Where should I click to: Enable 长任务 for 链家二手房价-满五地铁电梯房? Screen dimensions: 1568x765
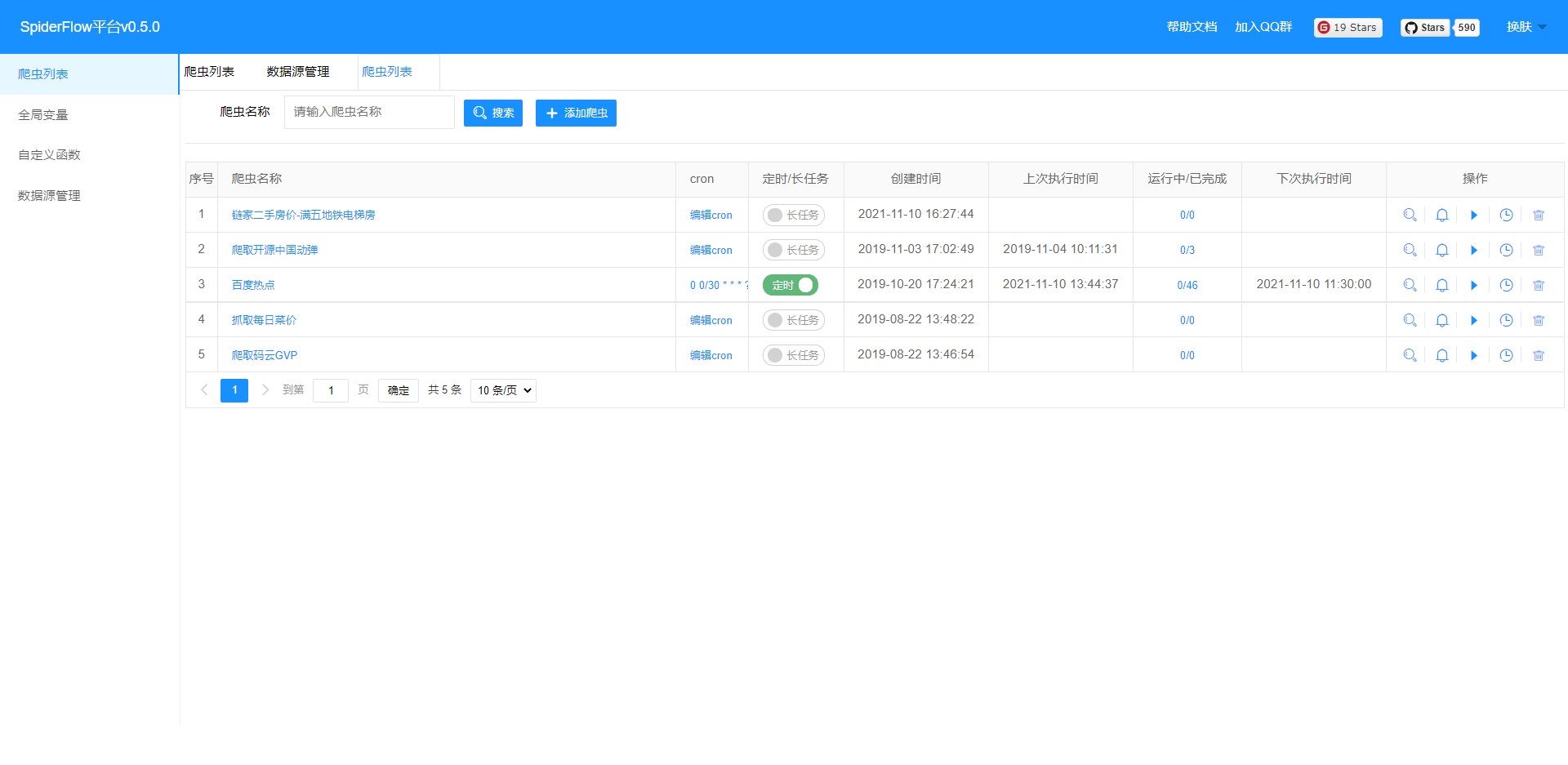[793, 215]
